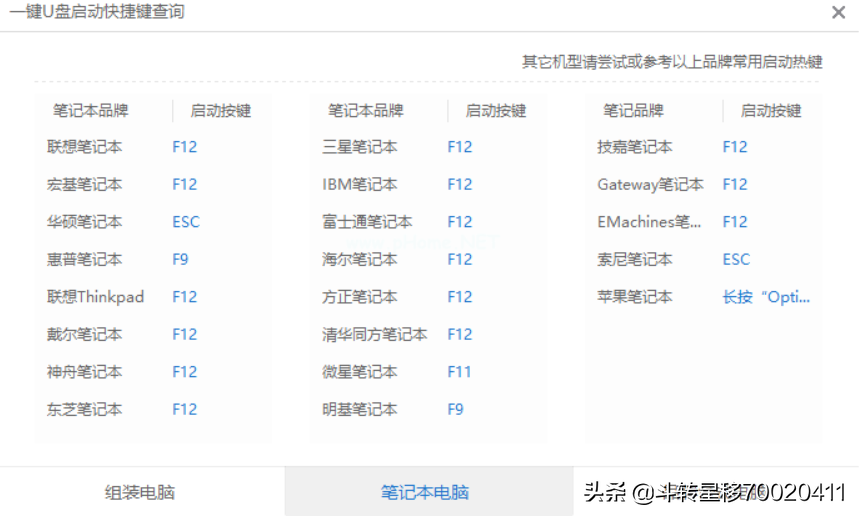862x518 pixels.
Task: Select the 海尔笔记本 entry
Action: tap(360, 259)
